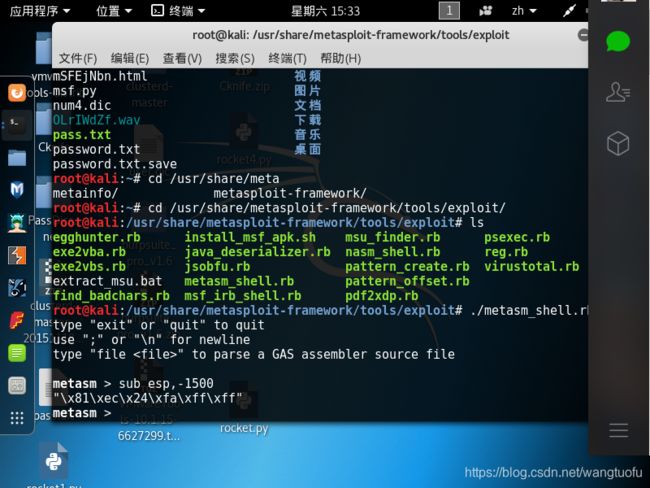Viewport: 650px width, 488px height.
Task: Open the 应用程序 applications menu
Action: (40, 11)
